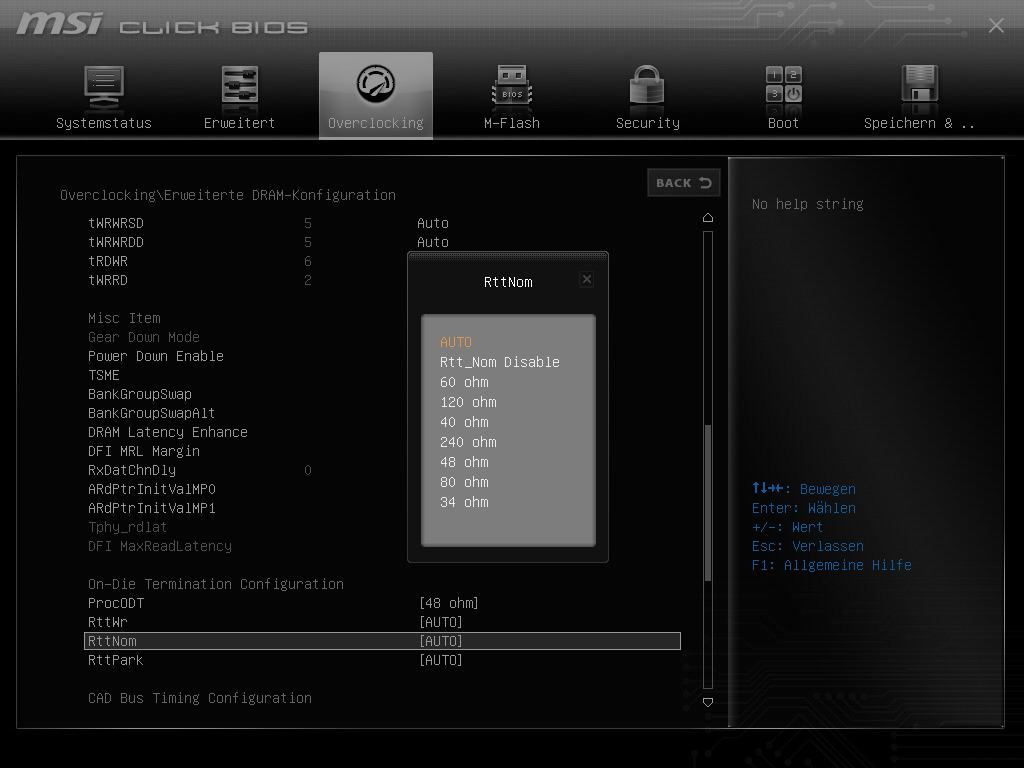Choose 240 ohm in RttNom list
Image resolution: width=1024 pixels, height=768 pixels.
(x=468, y=442)
